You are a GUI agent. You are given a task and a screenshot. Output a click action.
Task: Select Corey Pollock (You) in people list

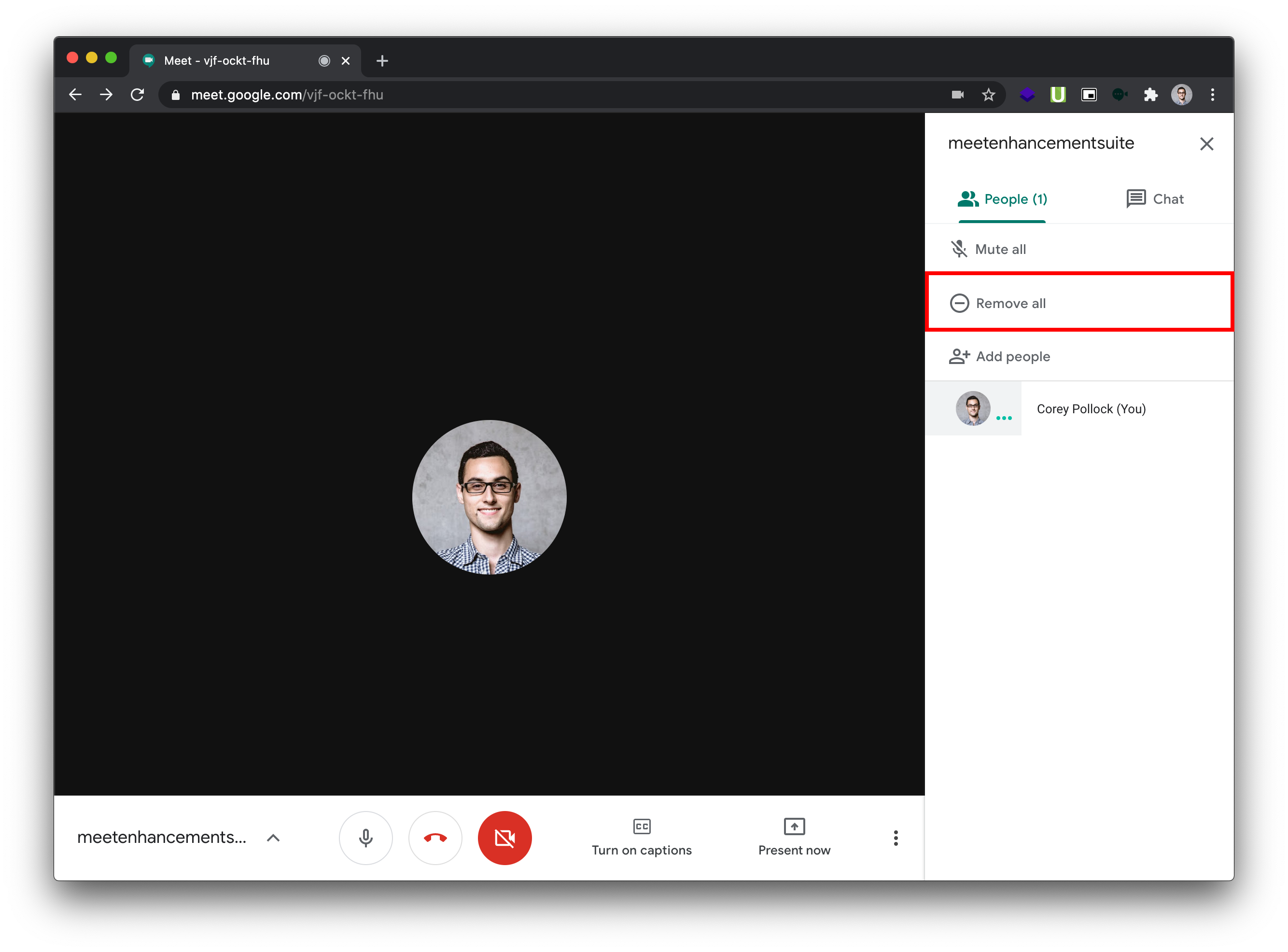1079,408
